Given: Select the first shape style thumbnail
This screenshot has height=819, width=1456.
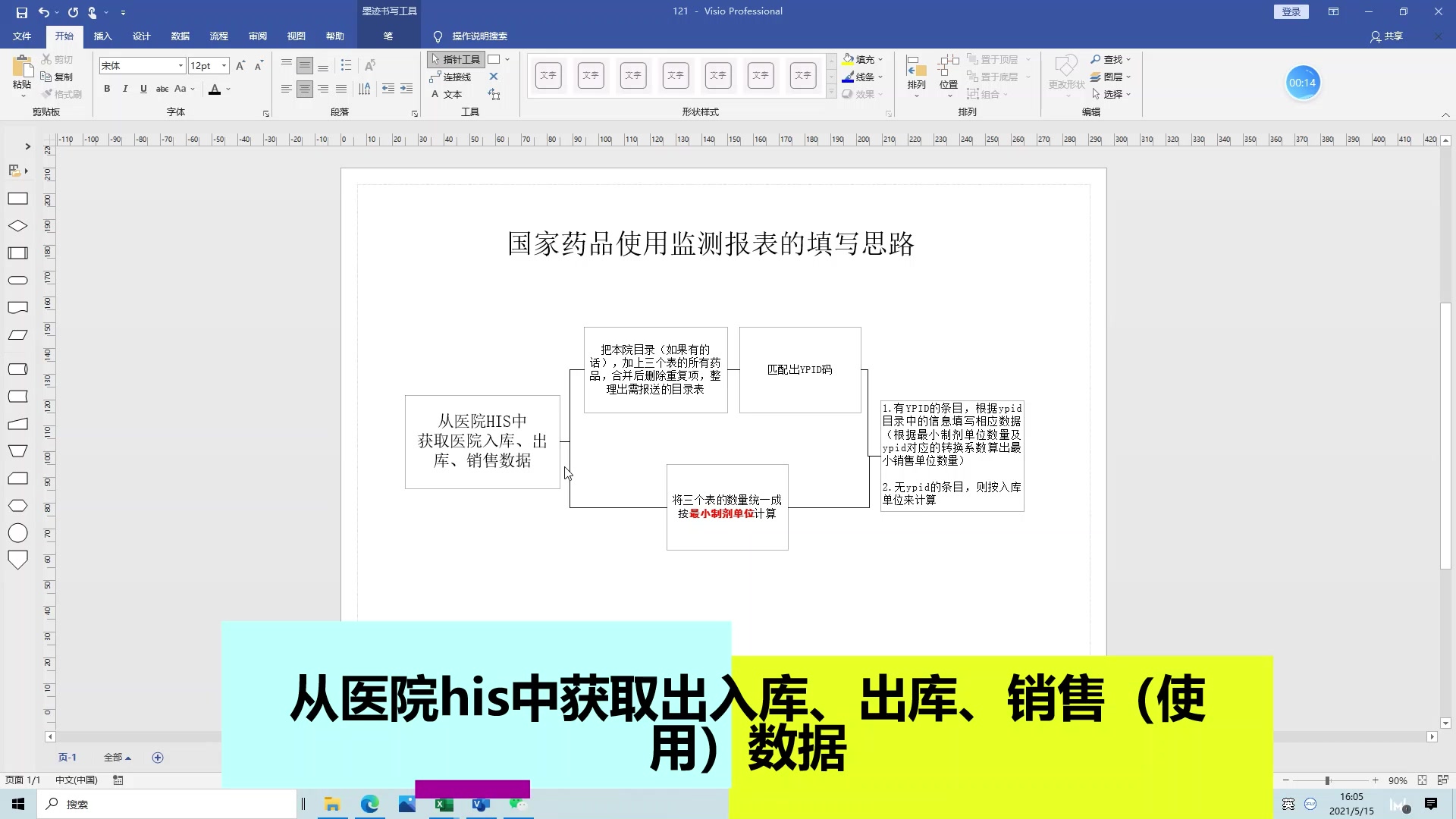Looking at the screenshot, I should (x=548, y=75).
